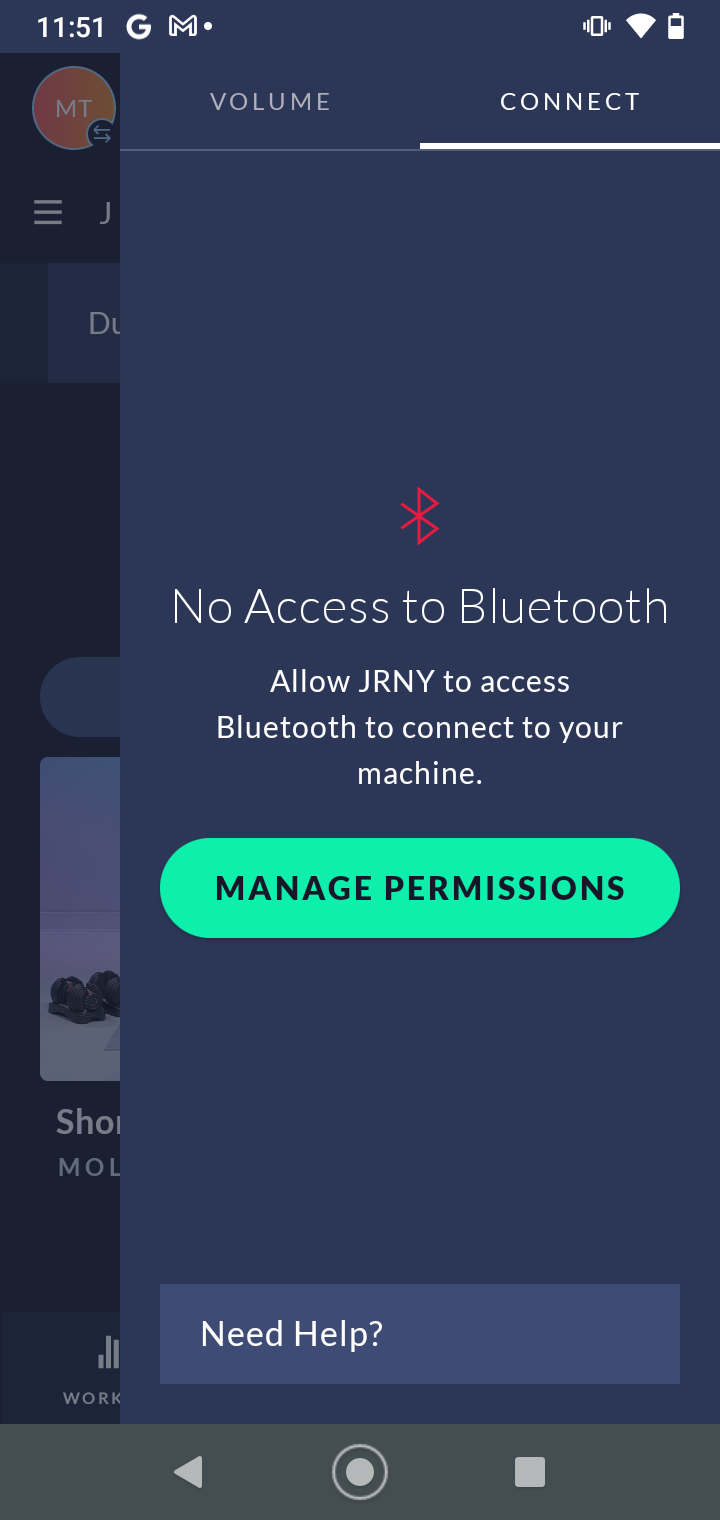Open the hamburger menu
The height and width of the screenshot is (1520, 720).
[48, 212]
